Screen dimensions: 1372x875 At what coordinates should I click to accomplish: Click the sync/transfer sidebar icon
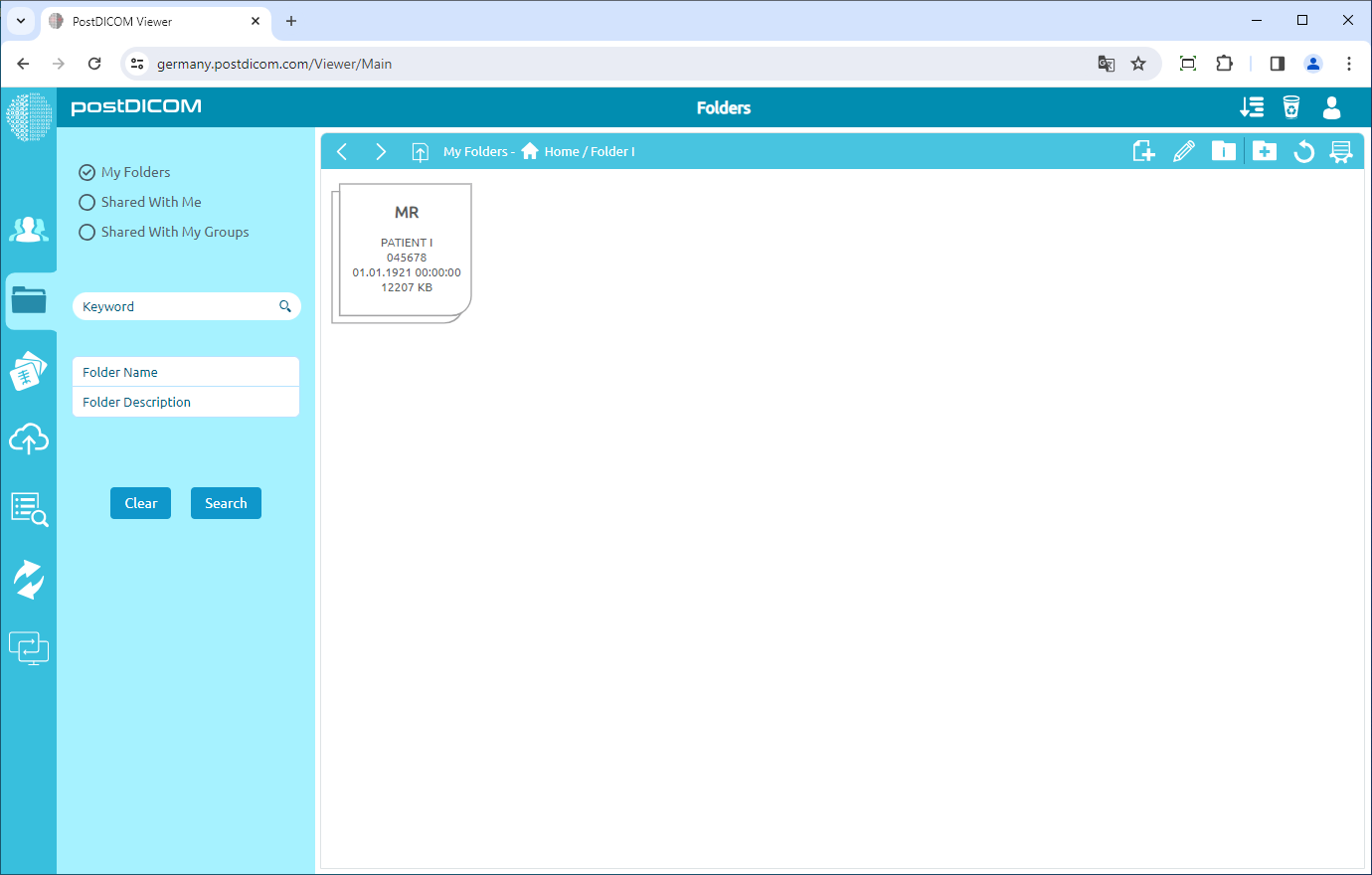[29, 578]
